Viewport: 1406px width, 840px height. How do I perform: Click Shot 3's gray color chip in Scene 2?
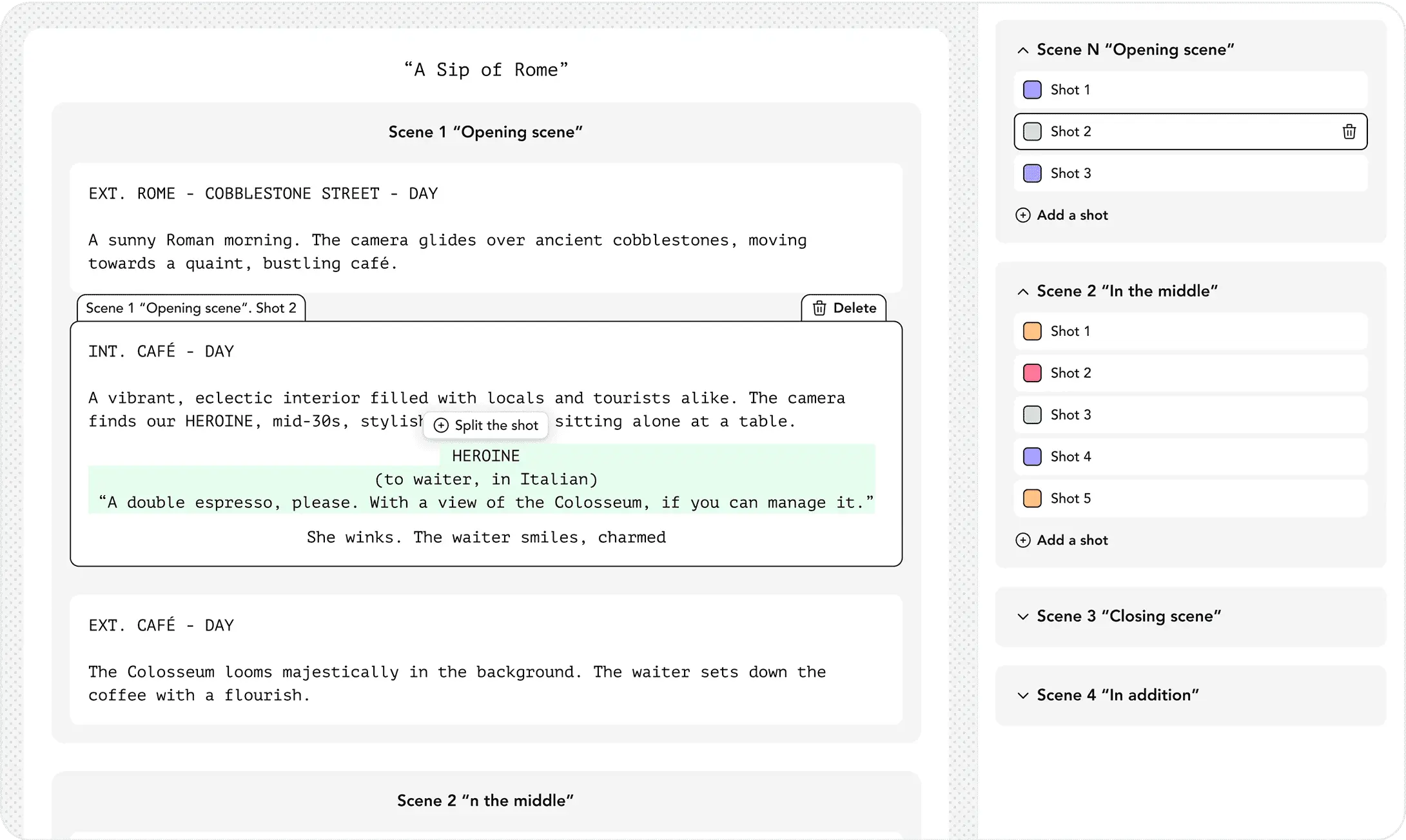[x=1032, y=415]
